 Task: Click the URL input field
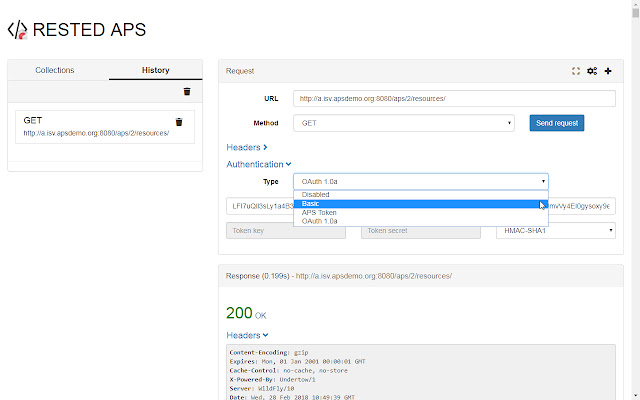455,99
